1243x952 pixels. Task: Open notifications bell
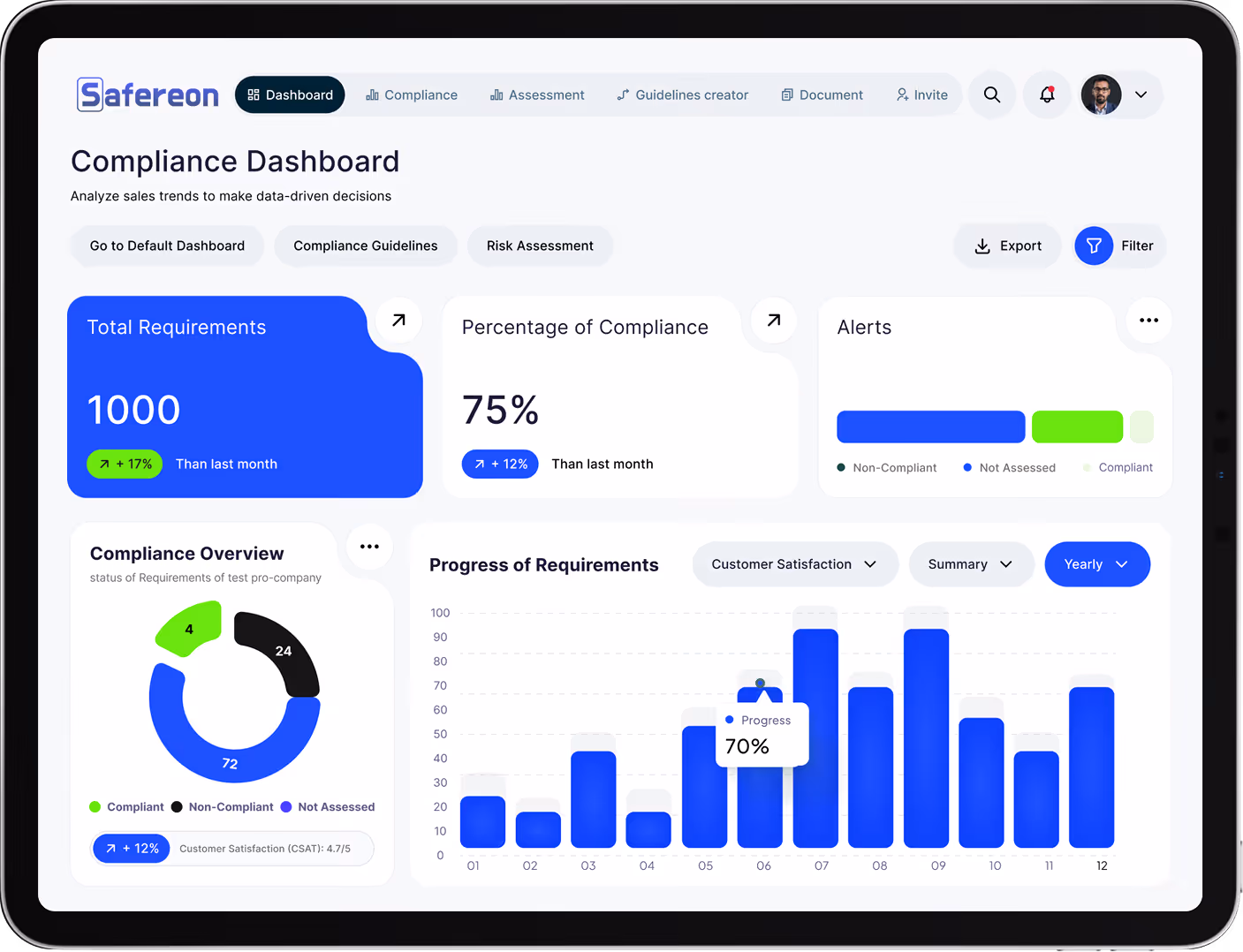[x=1047, y=94]
